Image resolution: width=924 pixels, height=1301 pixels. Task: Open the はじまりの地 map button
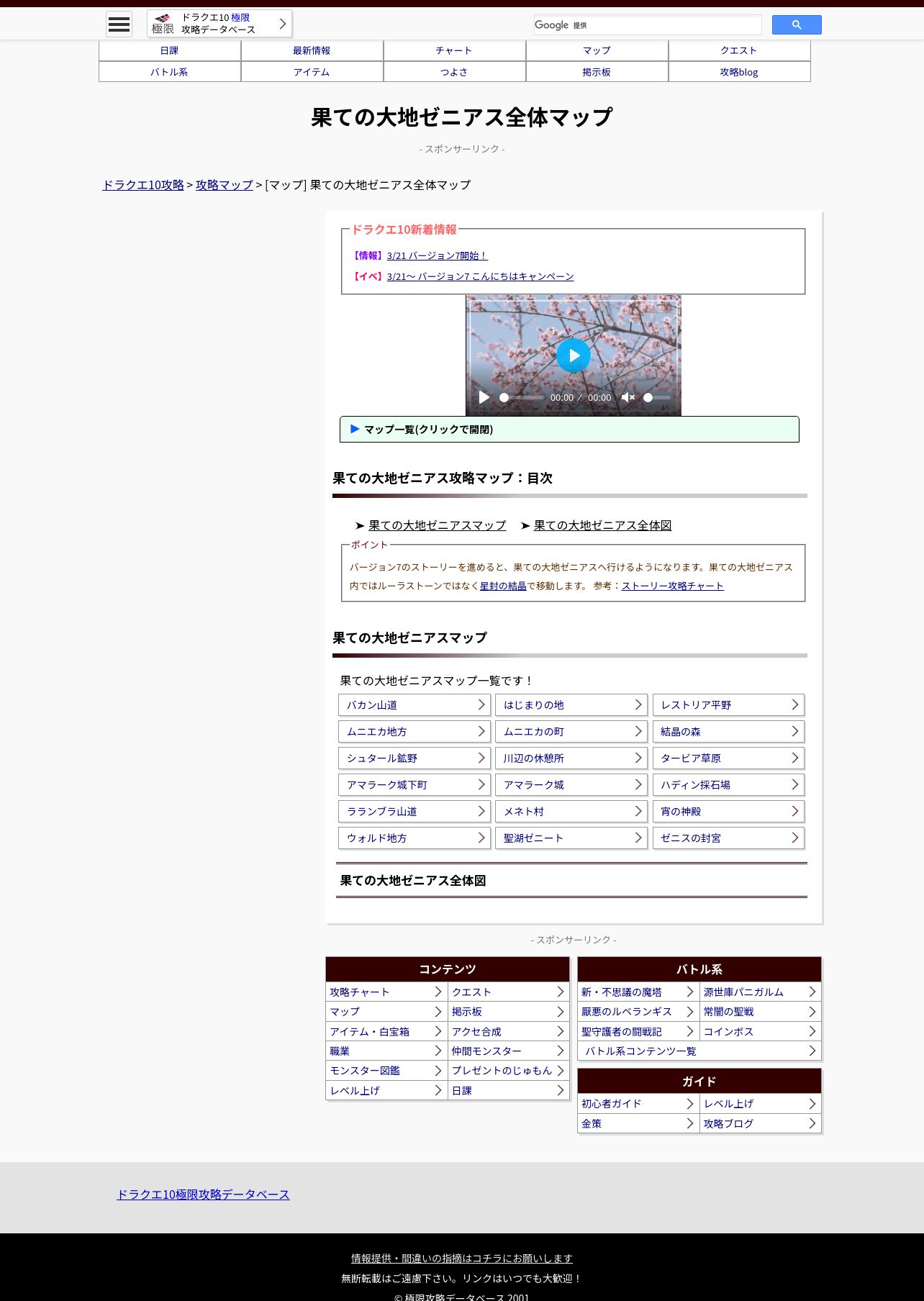[x=571, y=705]
